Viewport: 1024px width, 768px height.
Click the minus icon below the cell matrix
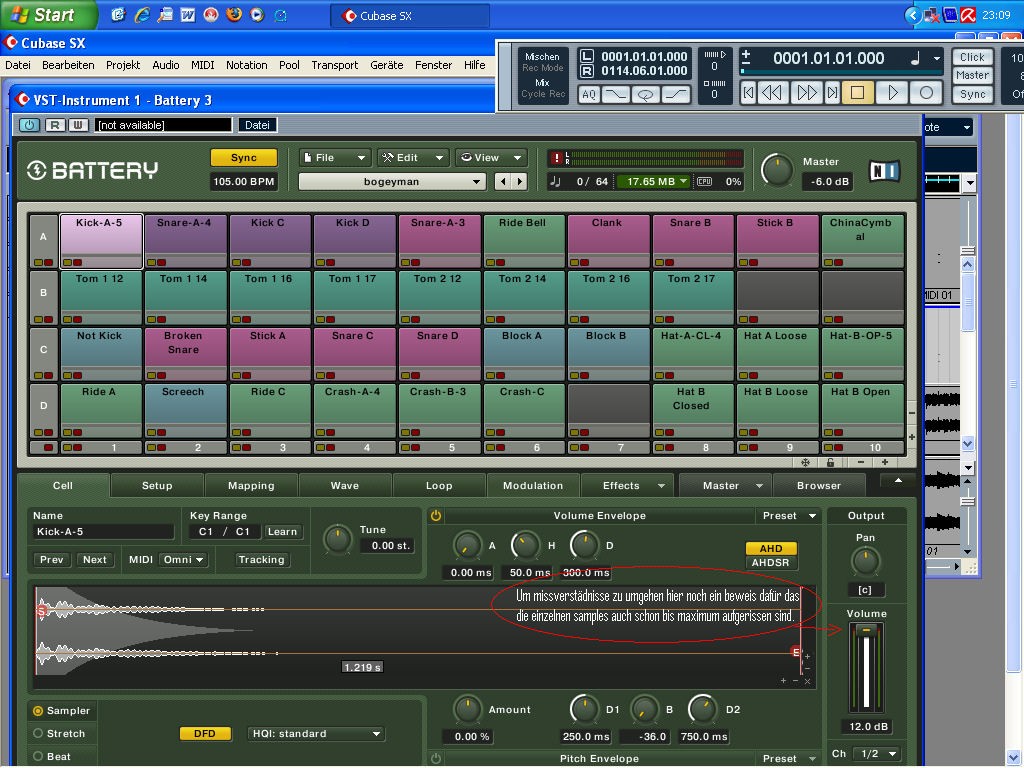[861, 462]
